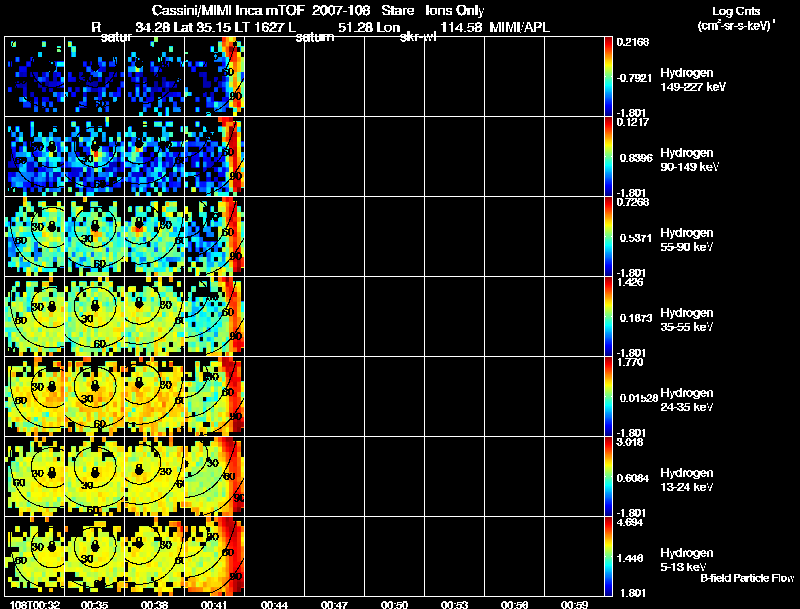Select the Hydrogen 35-55 keV label

(x=686, y=319)
